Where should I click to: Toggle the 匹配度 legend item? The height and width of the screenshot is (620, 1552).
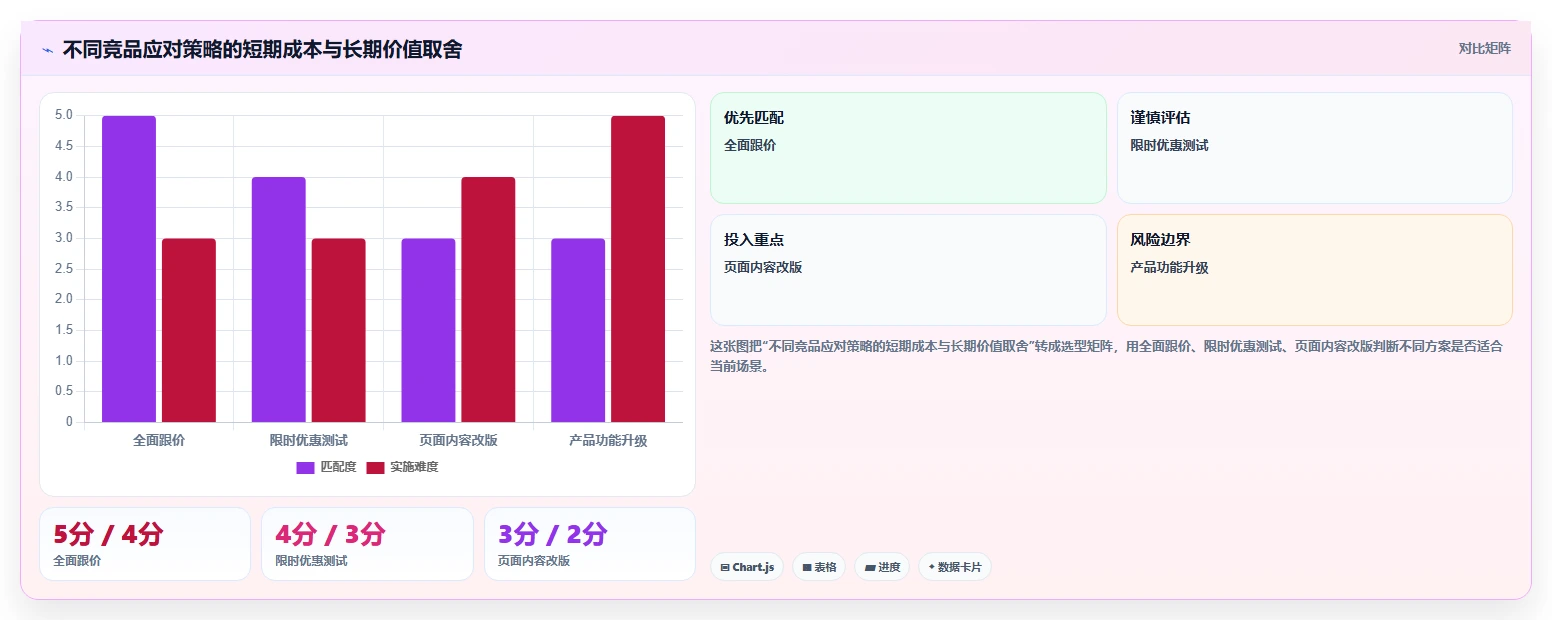pos(326,467)
